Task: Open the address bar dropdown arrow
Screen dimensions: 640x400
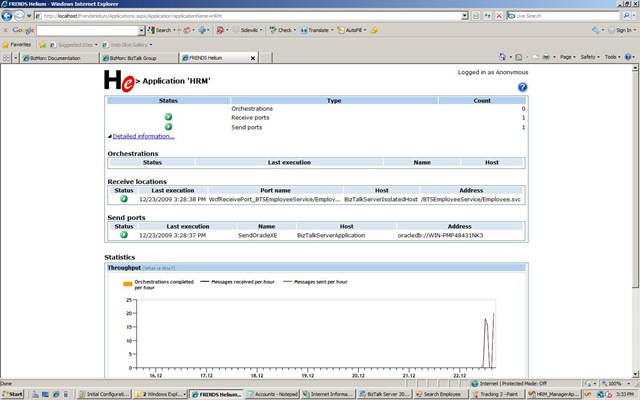Action: (464, 16)
